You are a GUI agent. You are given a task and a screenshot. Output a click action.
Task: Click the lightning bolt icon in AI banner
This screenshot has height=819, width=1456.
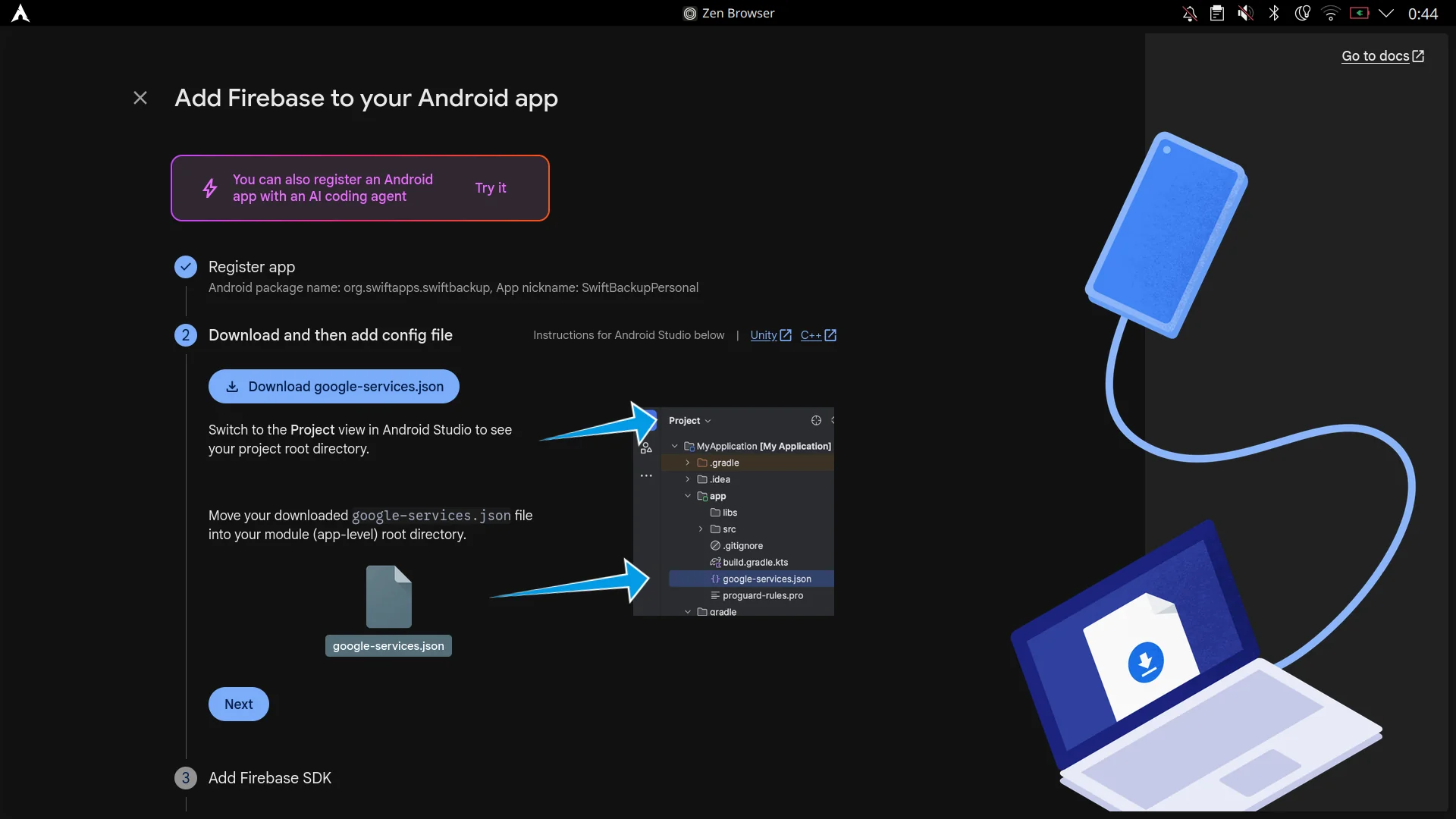[210, 188]
